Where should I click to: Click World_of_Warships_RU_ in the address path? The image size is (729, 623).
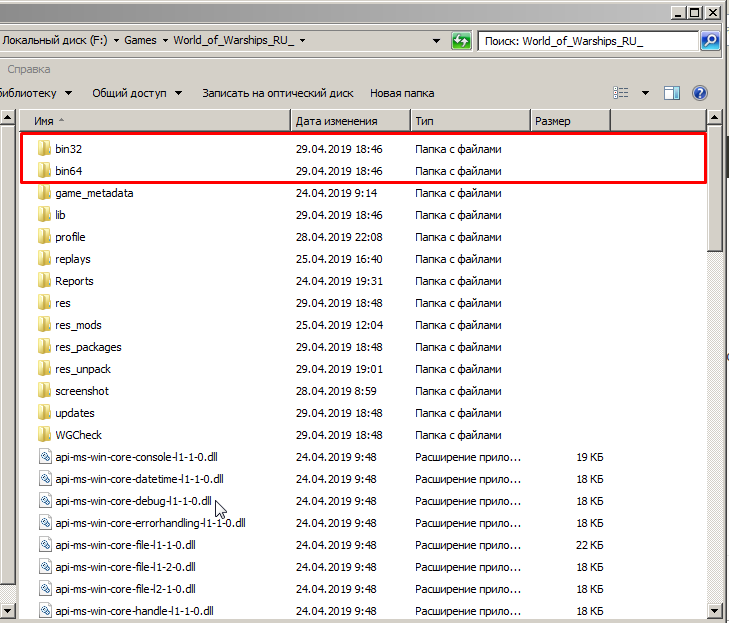click(x=234, y=40)
